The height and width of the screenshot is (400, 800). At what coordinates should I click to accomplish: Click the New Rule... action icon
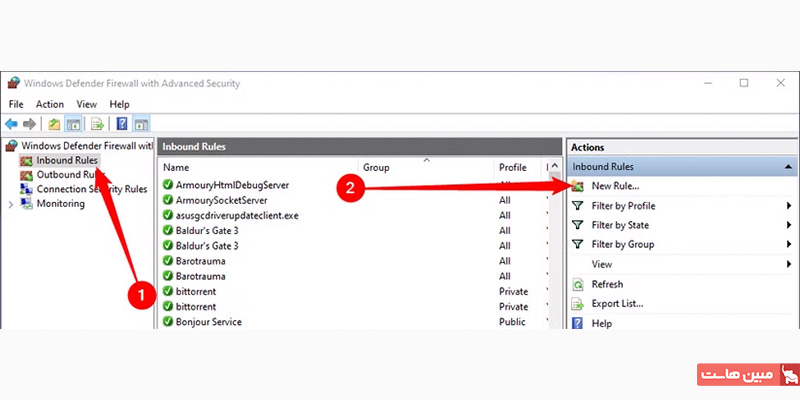[x=578, y=186]
